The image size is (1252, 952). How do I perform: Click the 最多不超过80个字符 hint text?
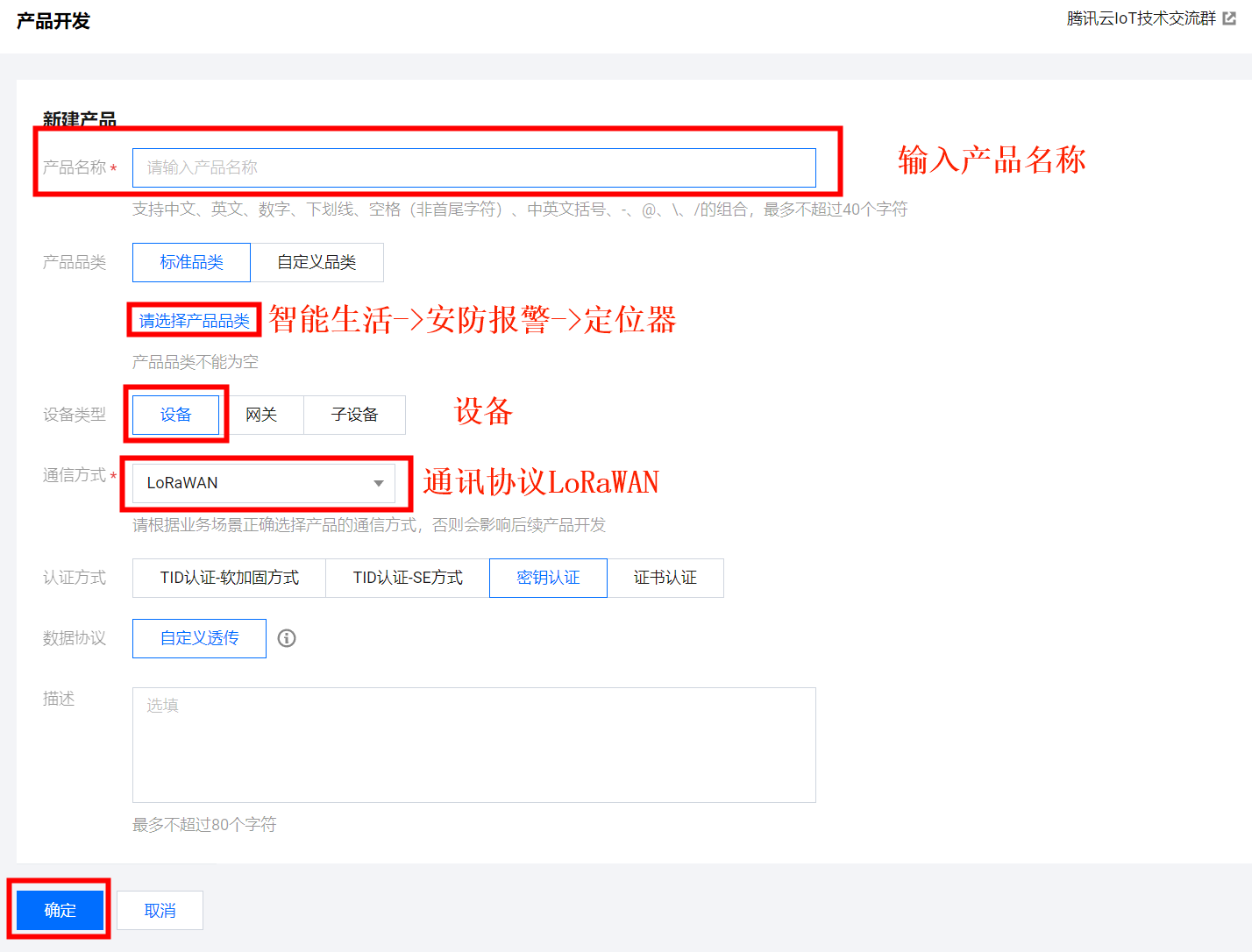click(x=204, y=825)
